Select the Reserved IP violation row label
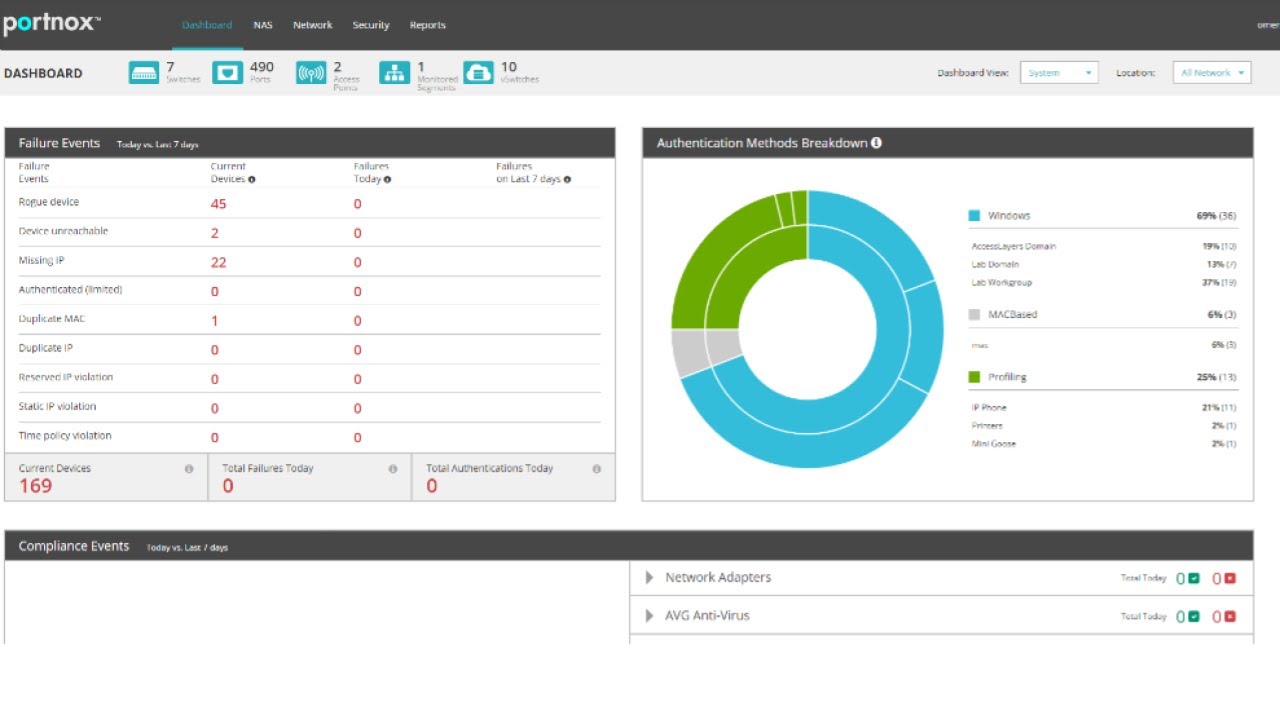 66,377
